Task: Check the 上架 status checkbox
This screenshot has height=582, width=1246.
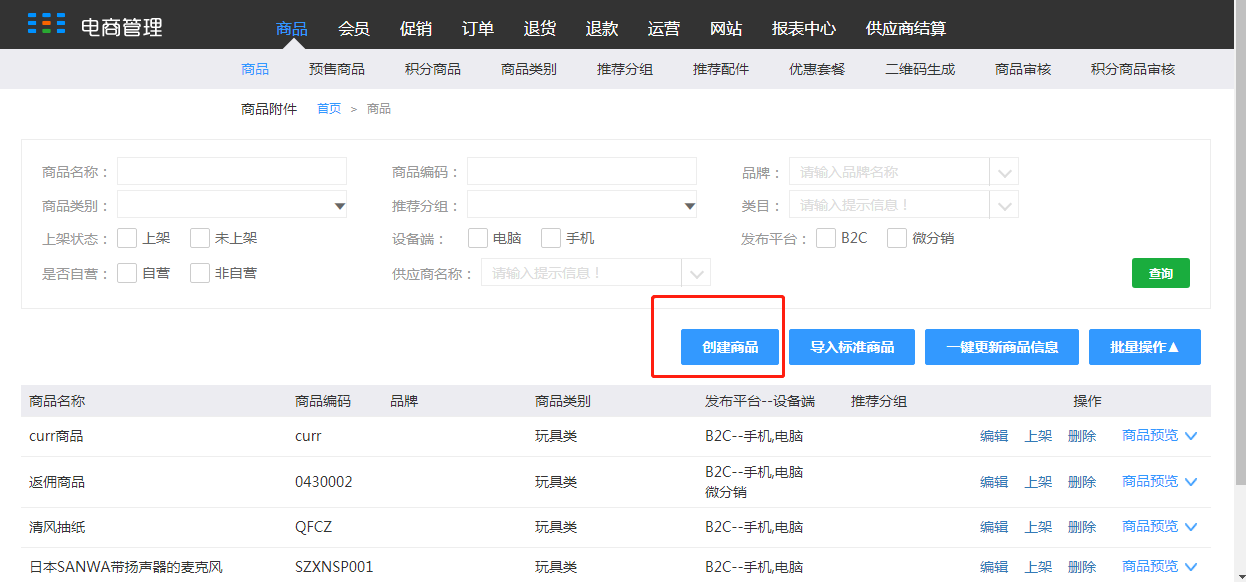Action: tap(127, 238)
